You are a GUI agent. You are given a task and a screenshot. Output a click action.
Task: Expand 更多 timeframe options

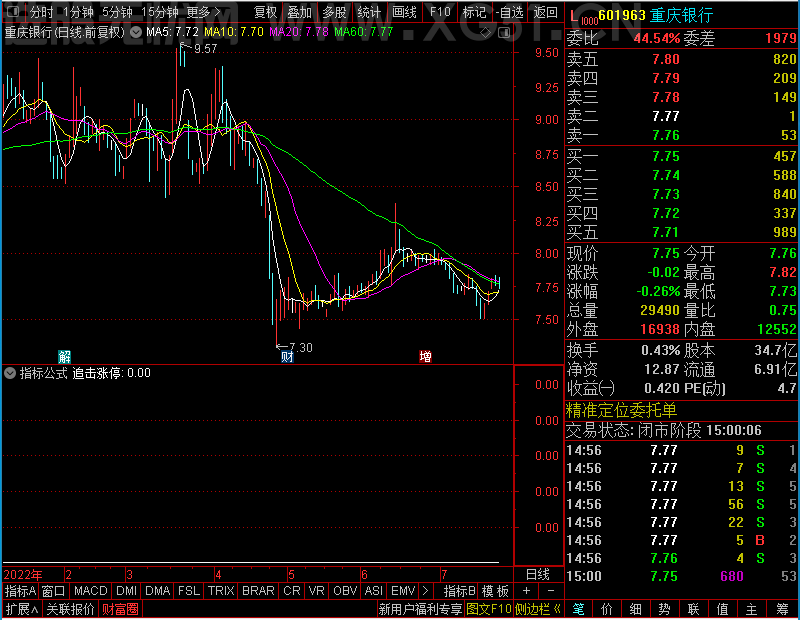[204, 12]
